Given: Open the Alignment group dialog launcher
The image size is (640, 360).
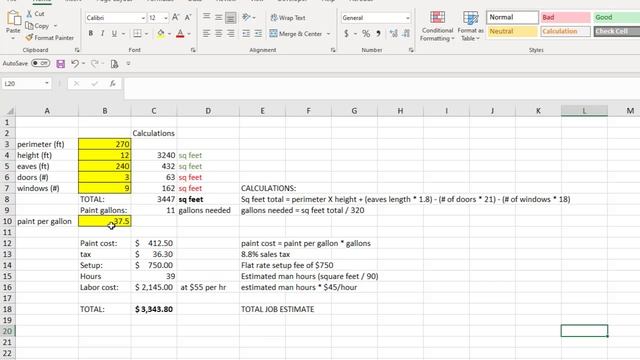Looking at the screenshot, I should 333,50.
